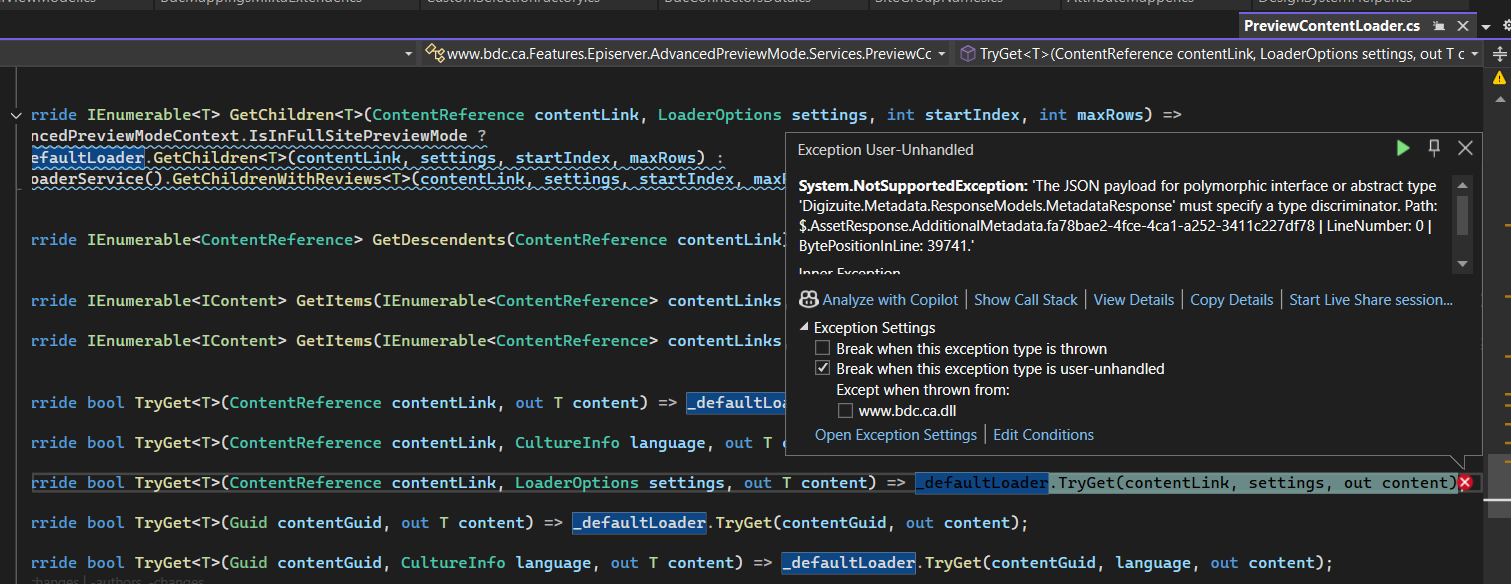Uncheck Break when exception type is user-unhandled

pos(822,369)
